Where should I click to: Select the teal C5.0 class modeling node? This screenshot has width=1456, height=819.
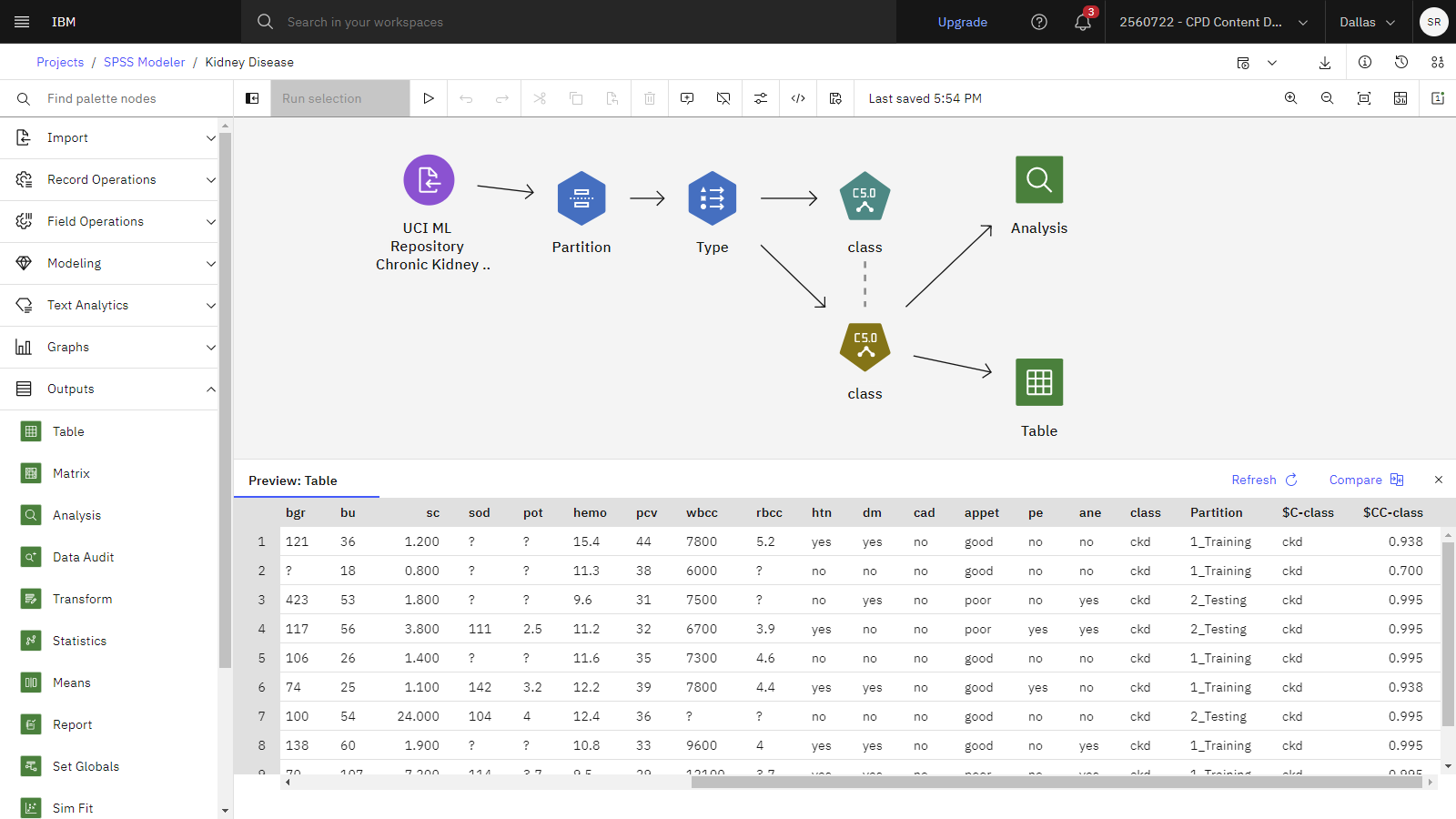click(x=864, y=197)
